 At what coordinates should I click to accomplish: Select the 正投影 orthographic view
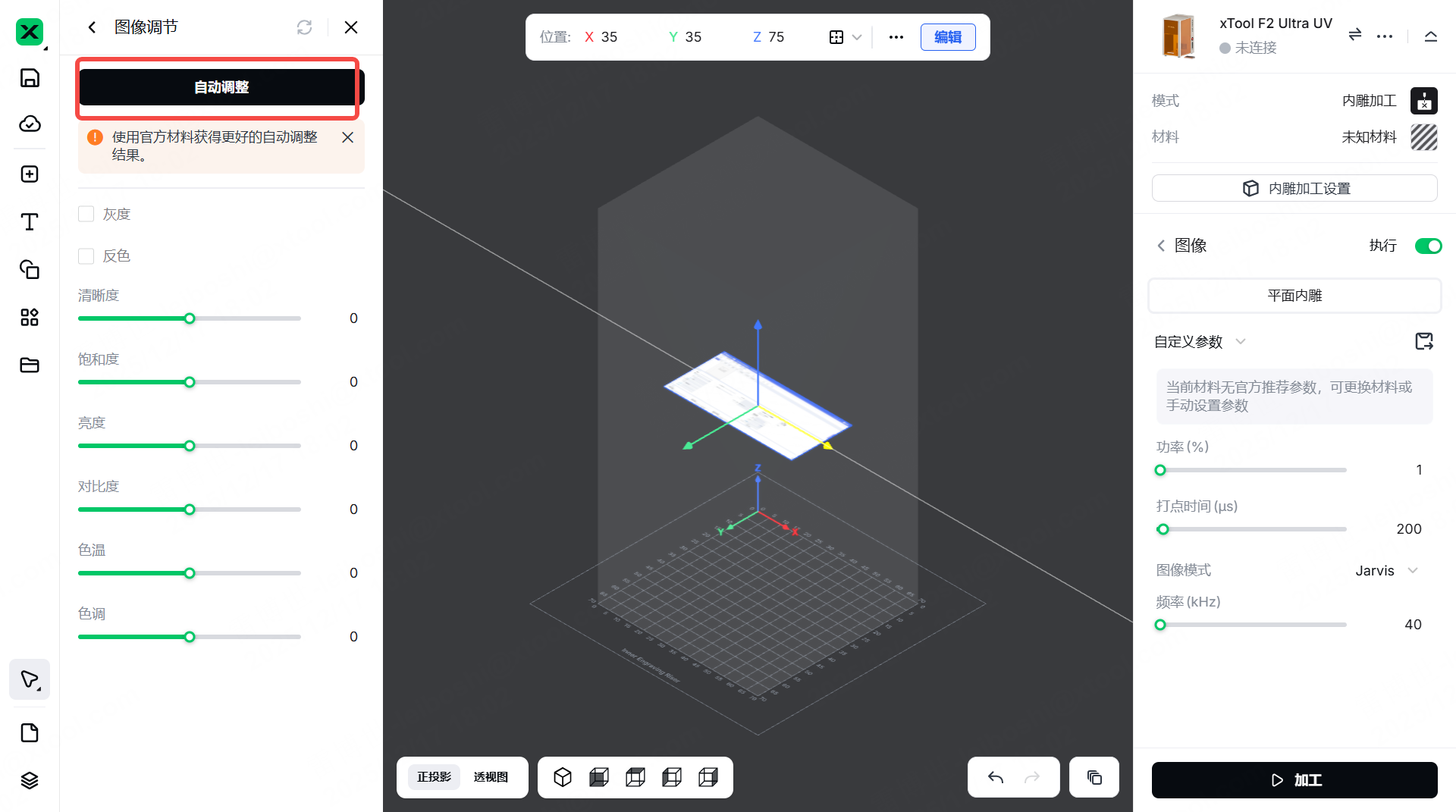tap(434, 777)
